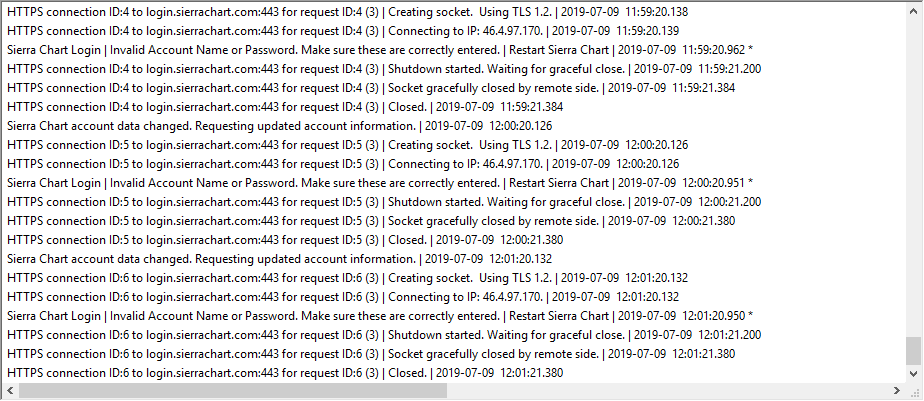
Task: Click the horizontal scrollbar left arrow
Action: (9, 391)
